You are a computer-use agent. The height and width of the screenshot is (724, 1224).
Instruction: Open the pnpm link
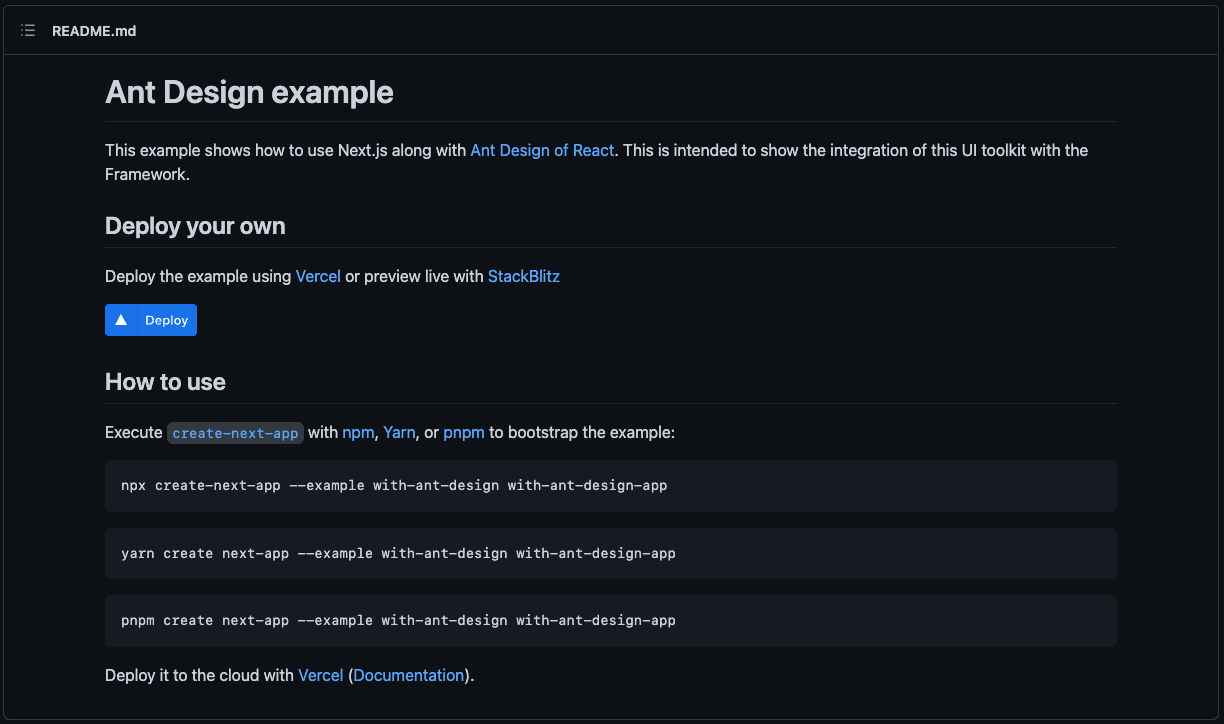coord(464,432)
